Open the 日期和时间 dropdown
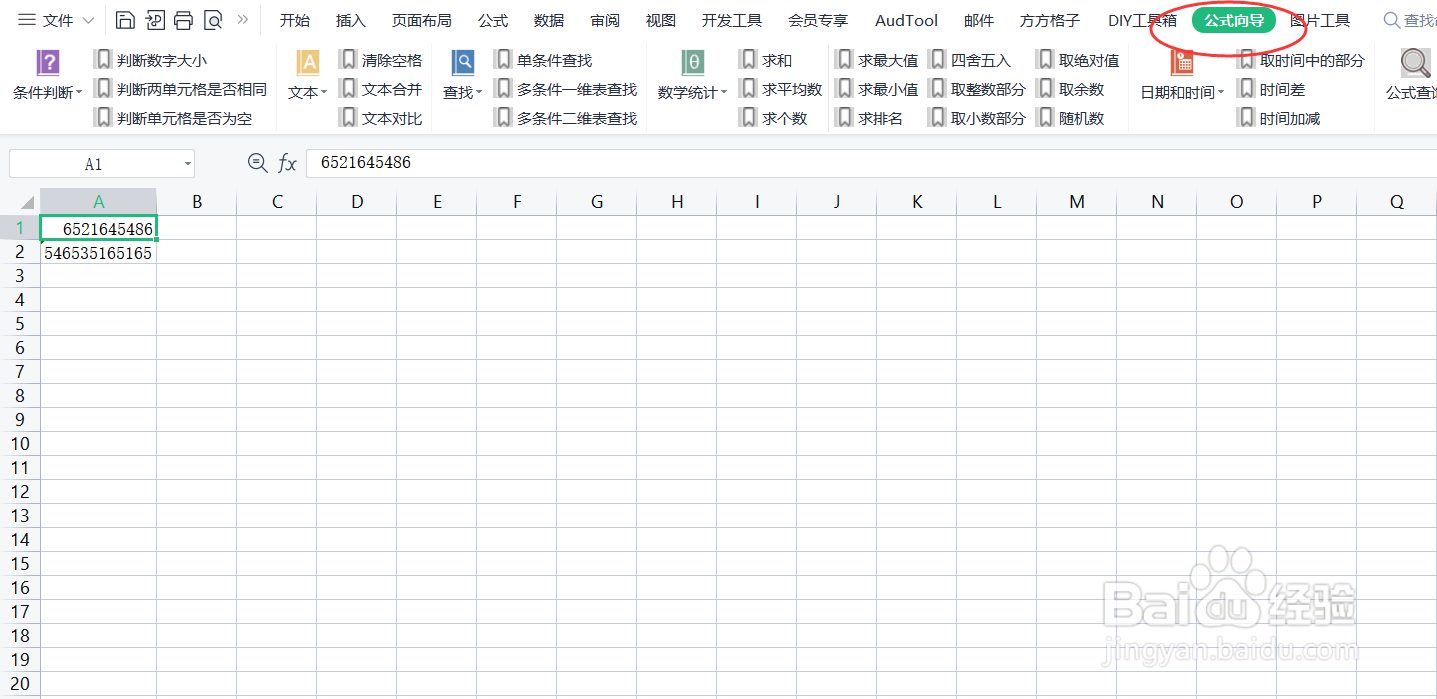Image resolution: width=1437 pixels, height=699 pixels. pos(1183,76)
